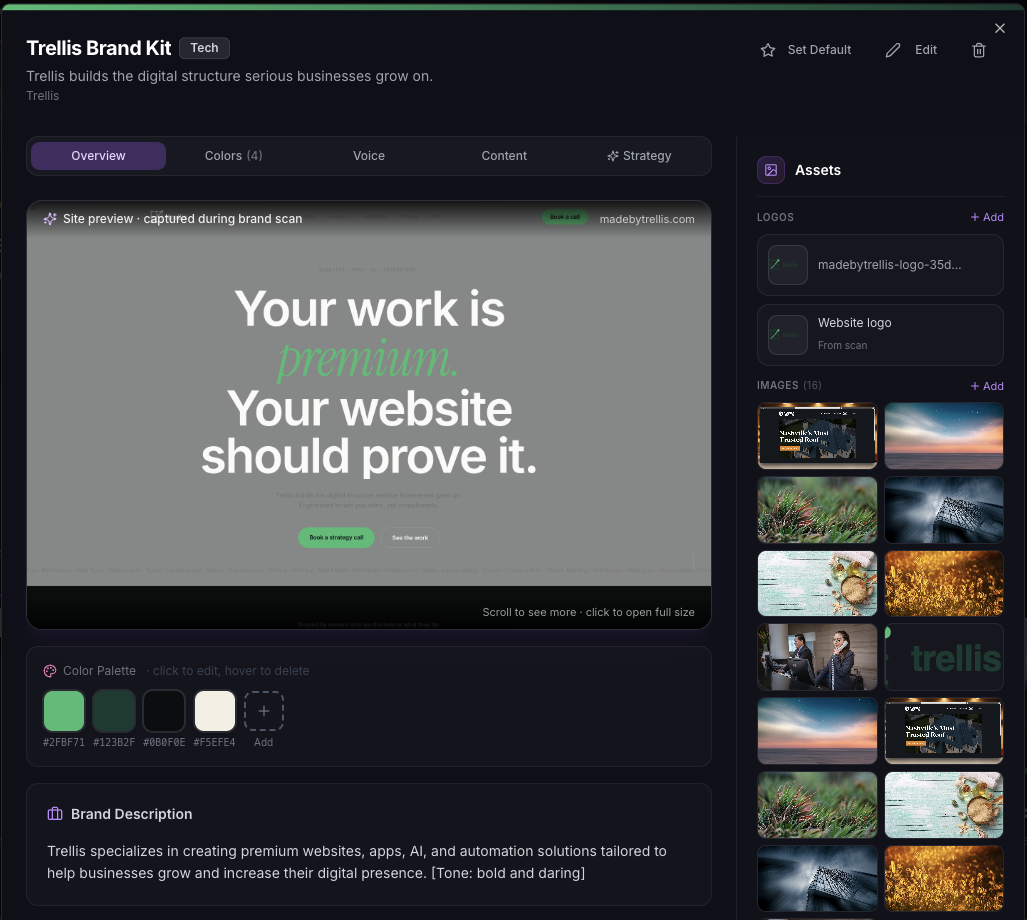Image resolution: width=1027 pixels, height=920 pixels.
Task: Click the brand tagline under the title
Action: 229,76
